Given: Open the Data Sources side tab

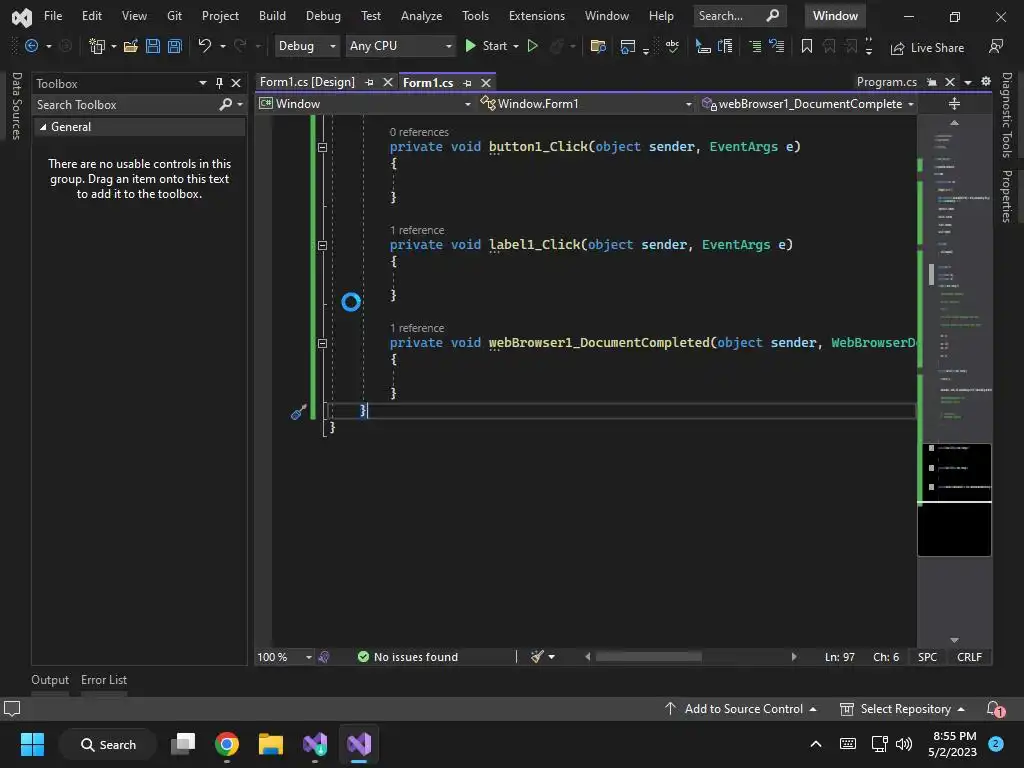Looking at the screenshot, I should [x=17, y=106].
